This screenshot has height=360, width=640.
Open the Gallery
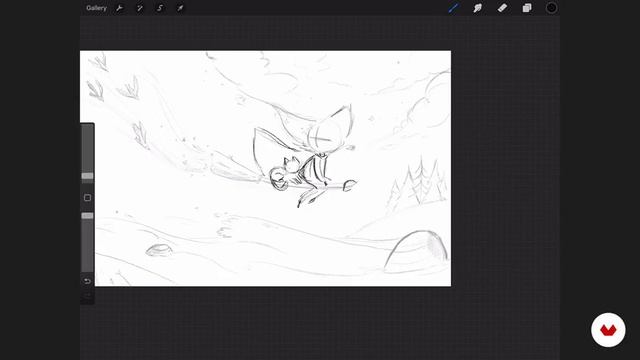[x=96, y=8]
